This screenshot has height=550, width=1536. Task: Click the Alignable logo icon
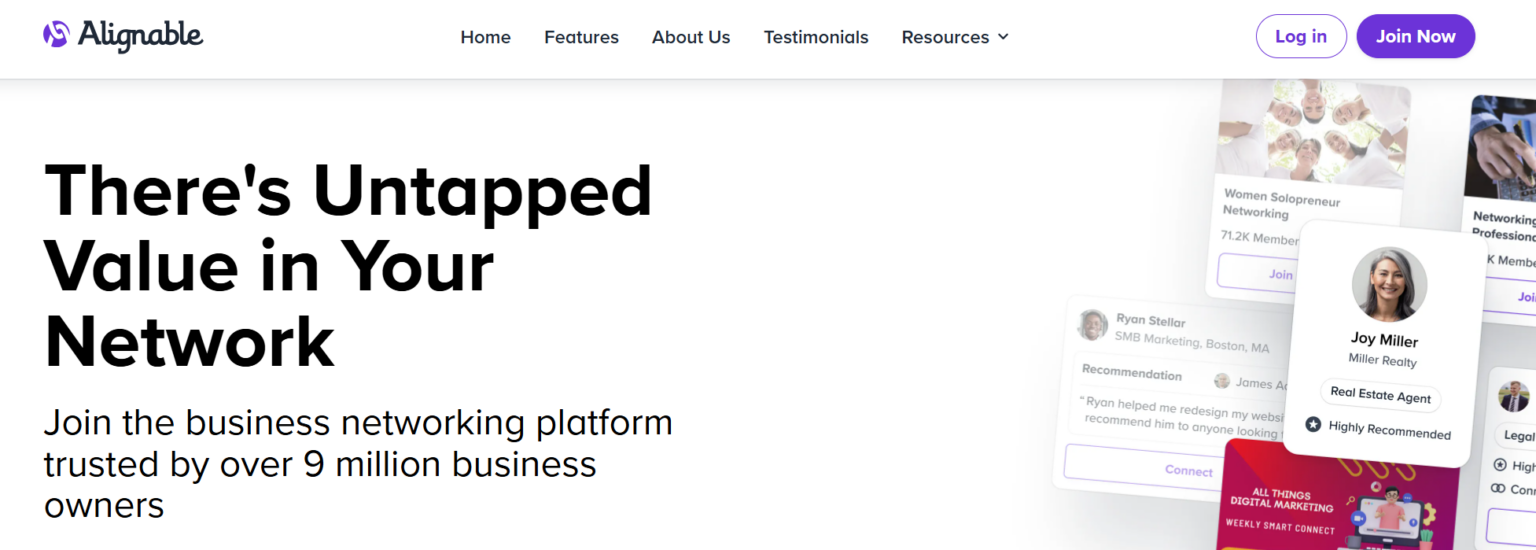tap(56, 35)
